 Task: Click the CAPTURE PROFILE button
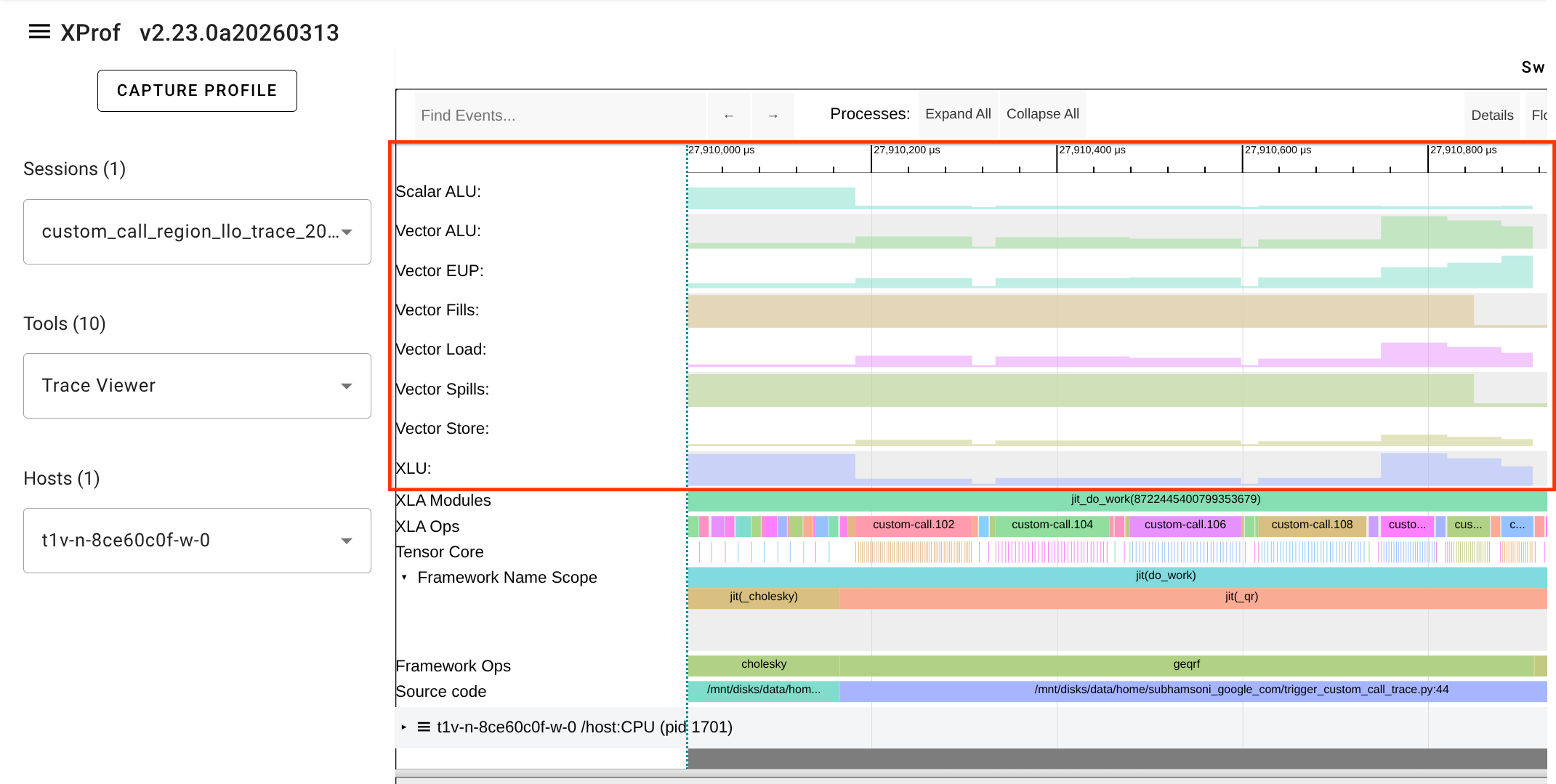click(x=197, y=91)
